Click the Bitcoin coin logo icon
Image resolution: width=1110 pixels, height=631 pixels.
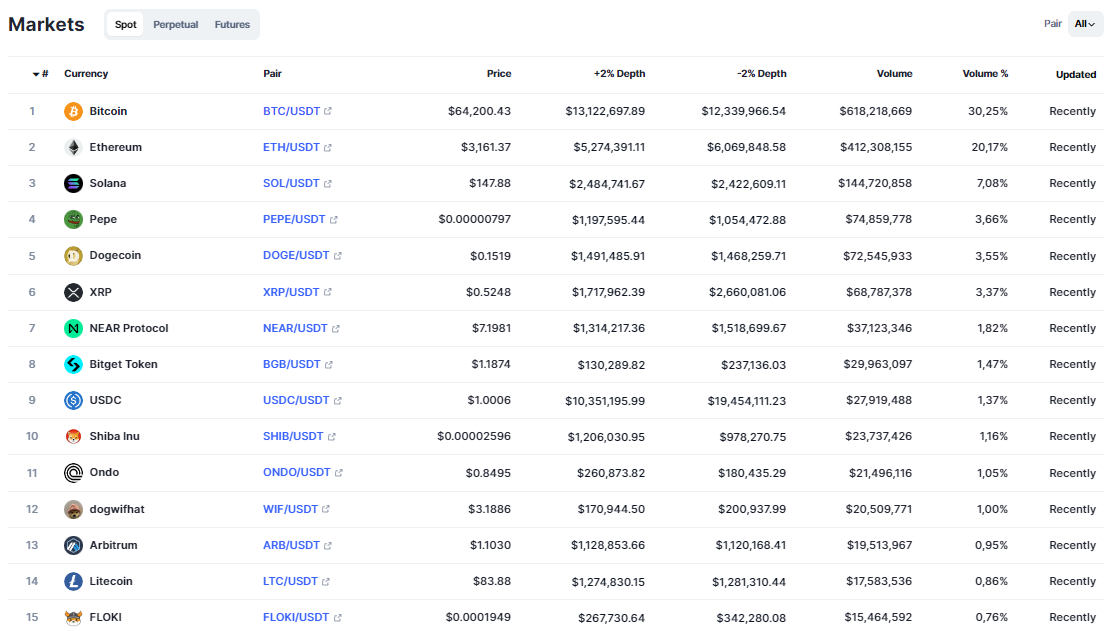[73, 111]
